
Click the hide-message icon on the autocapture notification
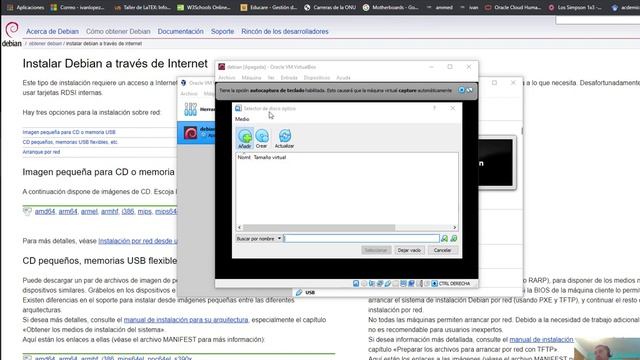[469, 90]
